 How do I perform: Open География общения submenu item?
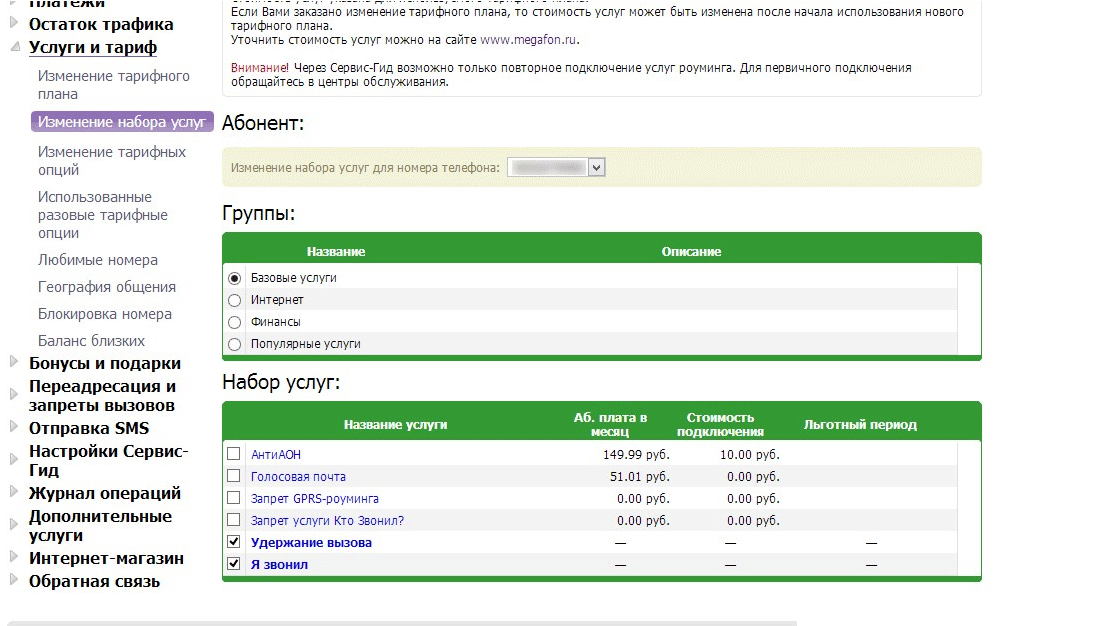pyautogui.click(x=107, y=287)
